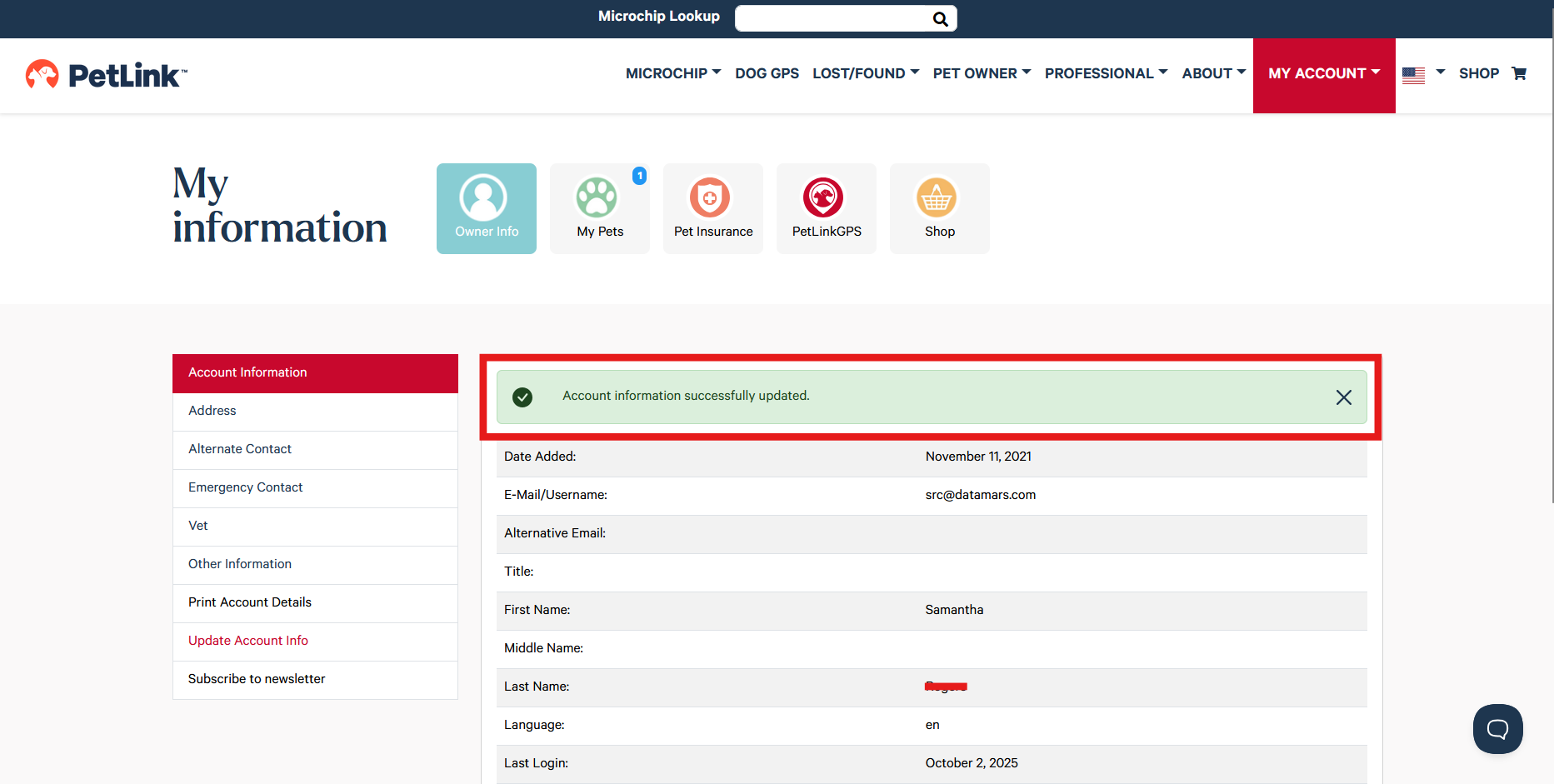Go to the DOG GPS page

click(x=767, y=73)
